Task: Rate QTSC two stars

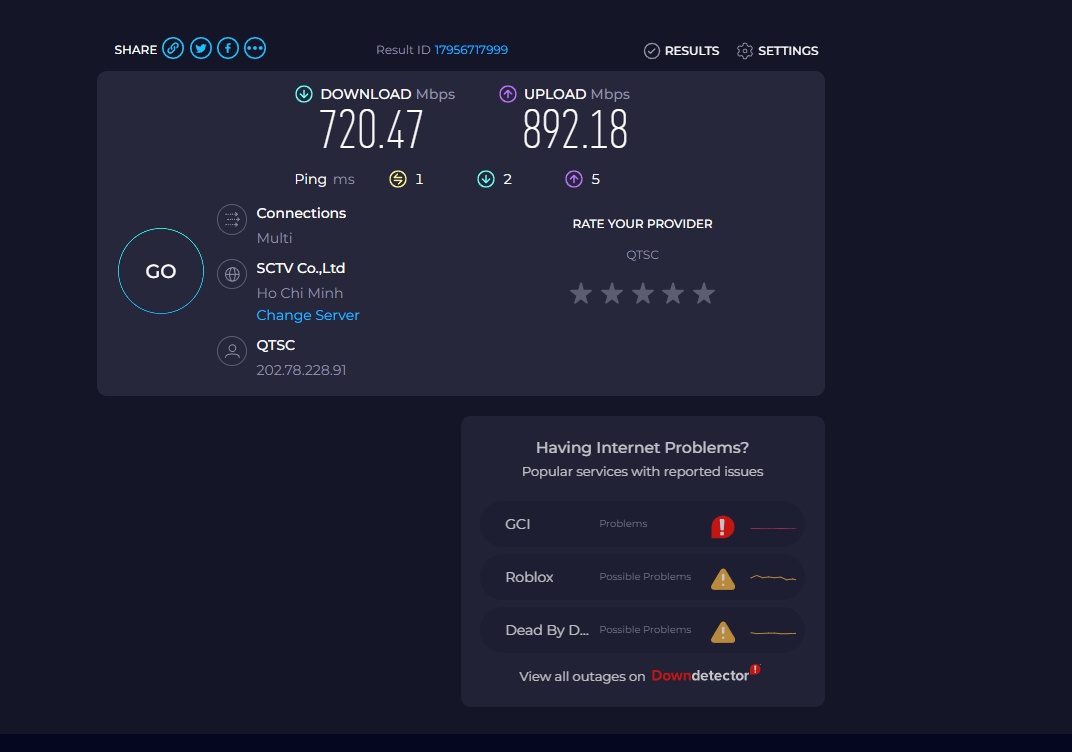Action: (612, 293)
